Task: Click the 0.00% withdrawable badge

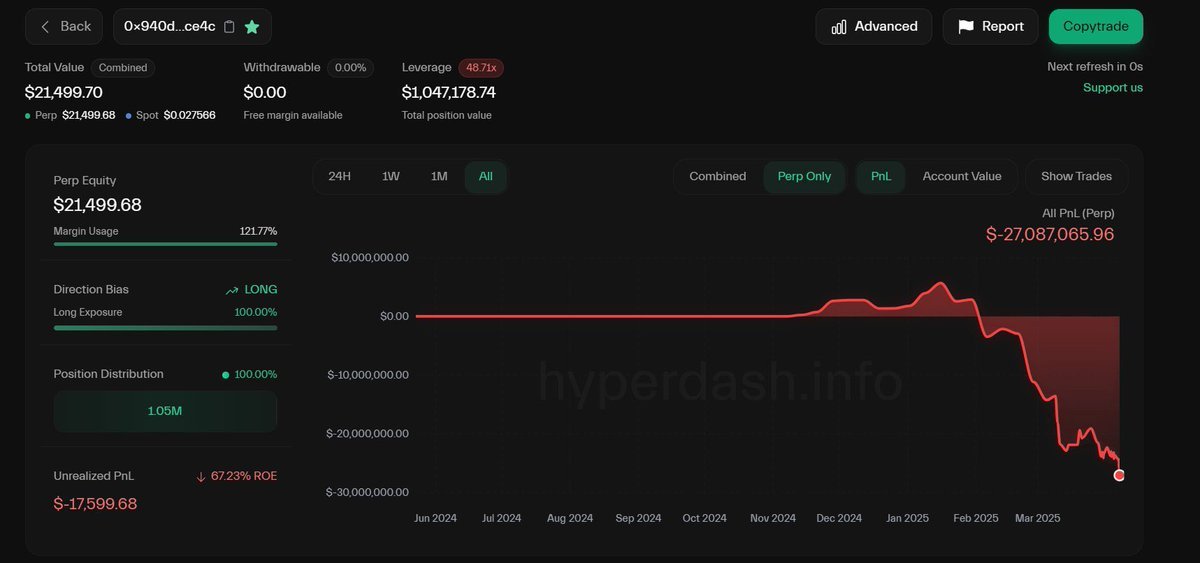Action: tap(351, 68)
